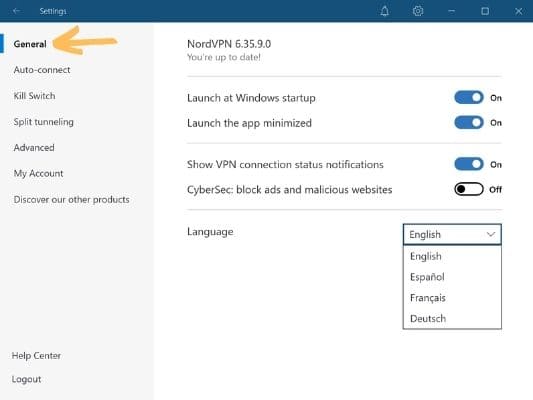Minimize the NordVPN window
Screen dimensions: 533x400
click(451, 11)
